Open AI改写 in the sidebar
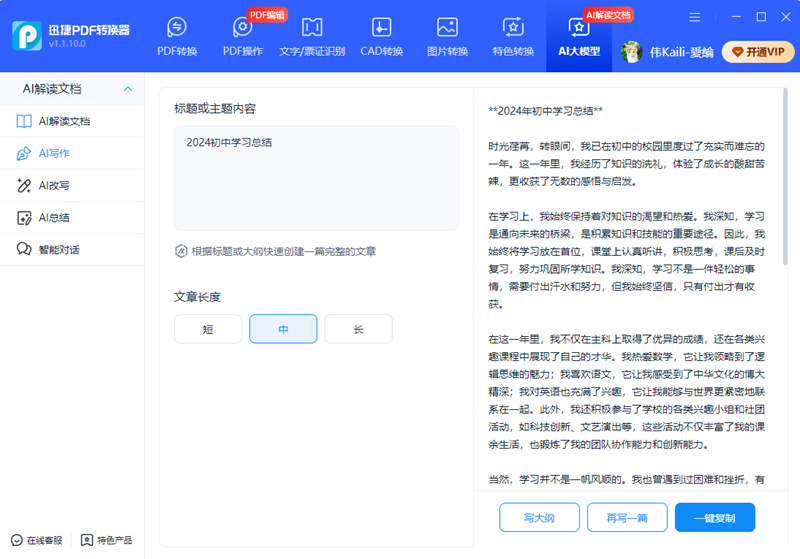The width and height of the screenshot is (800, 559). tap(72, 186)
